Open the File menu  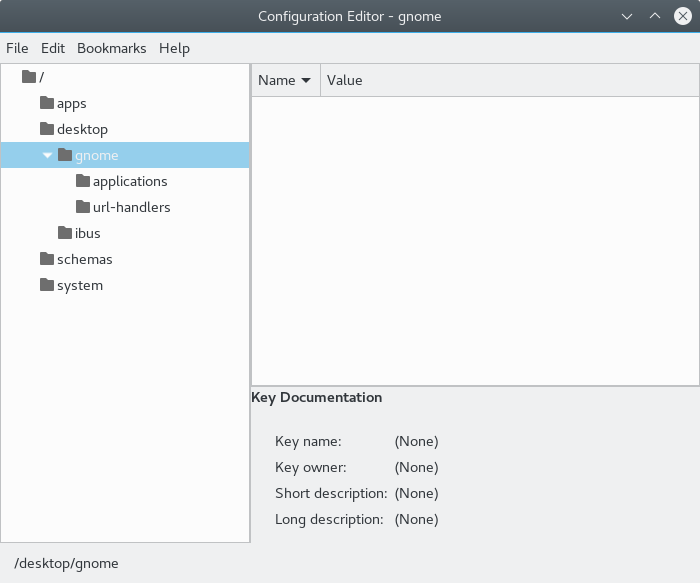point(17,48)
